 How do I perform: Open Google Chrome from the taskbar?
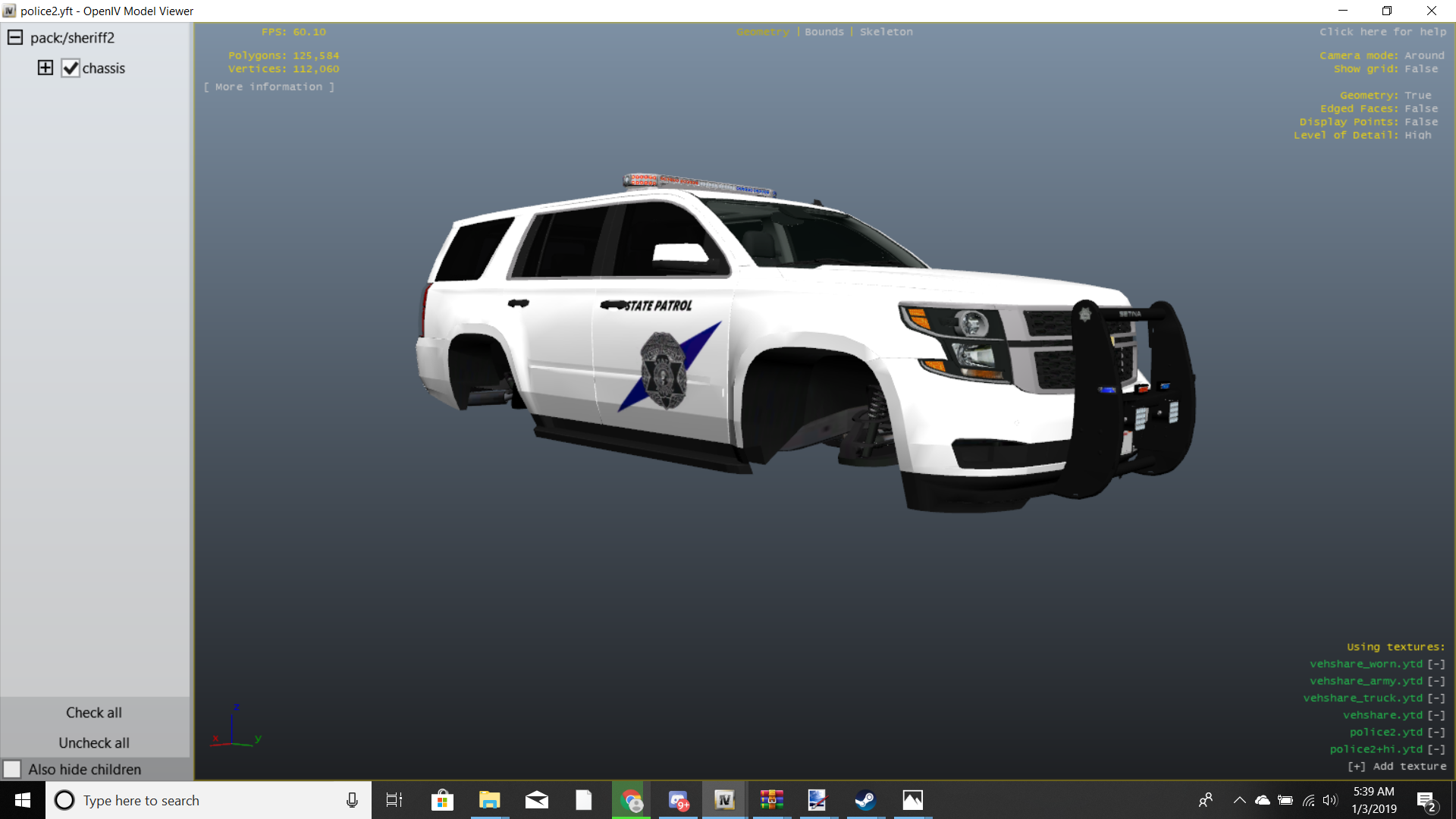[631, 800]
